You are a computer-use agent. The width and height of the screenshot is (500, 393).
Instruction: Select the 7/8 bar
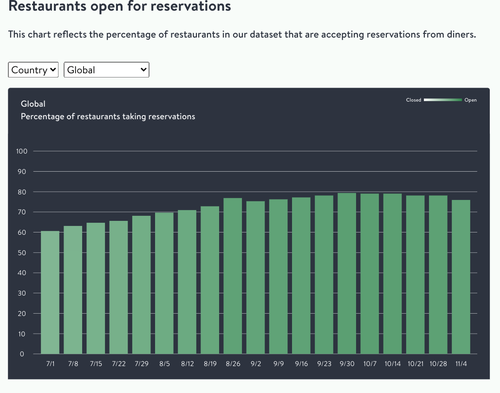(73, 290)
